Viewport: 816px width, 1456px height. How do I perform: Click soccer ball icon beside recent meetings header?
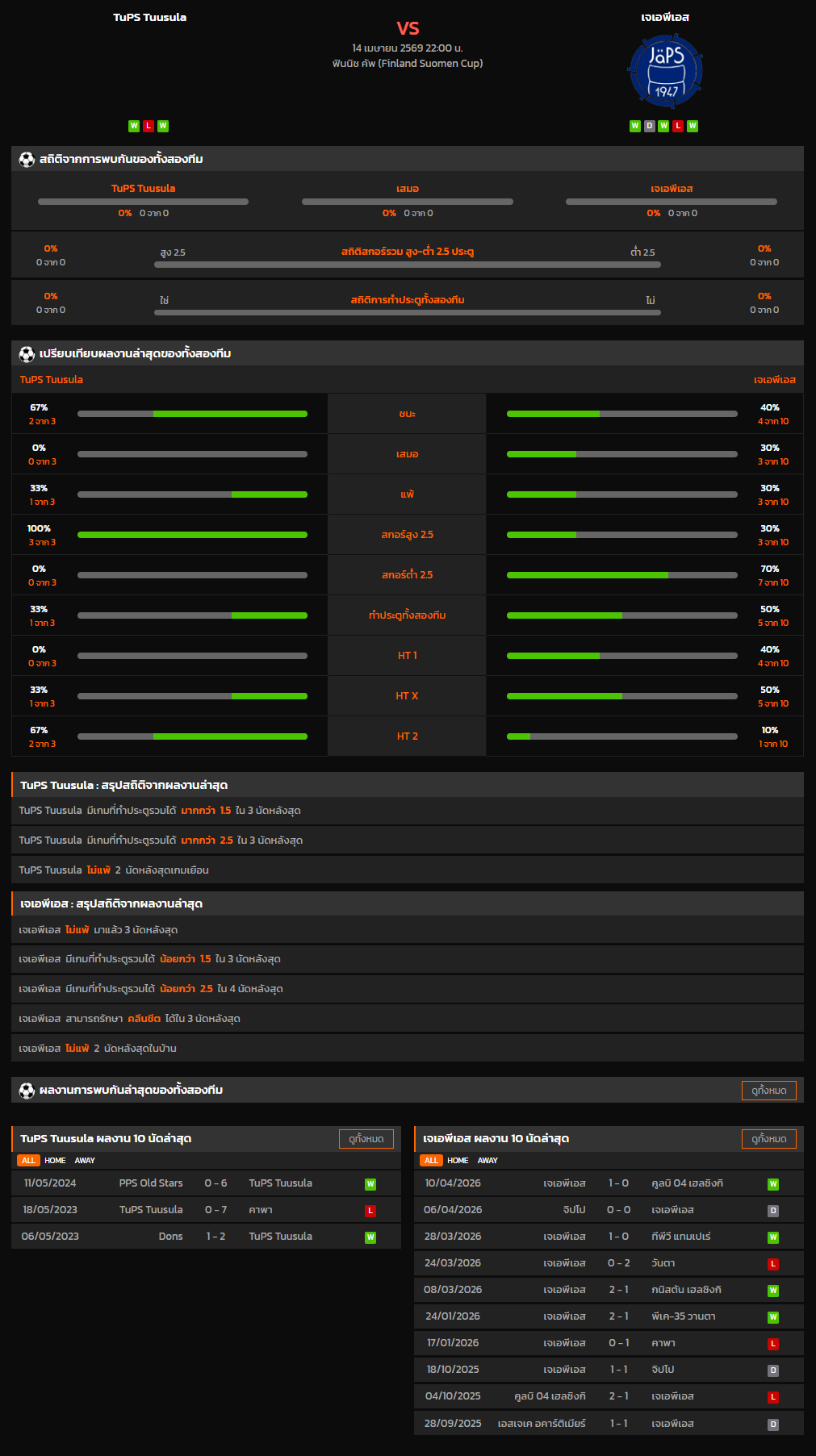point(27,1090)
